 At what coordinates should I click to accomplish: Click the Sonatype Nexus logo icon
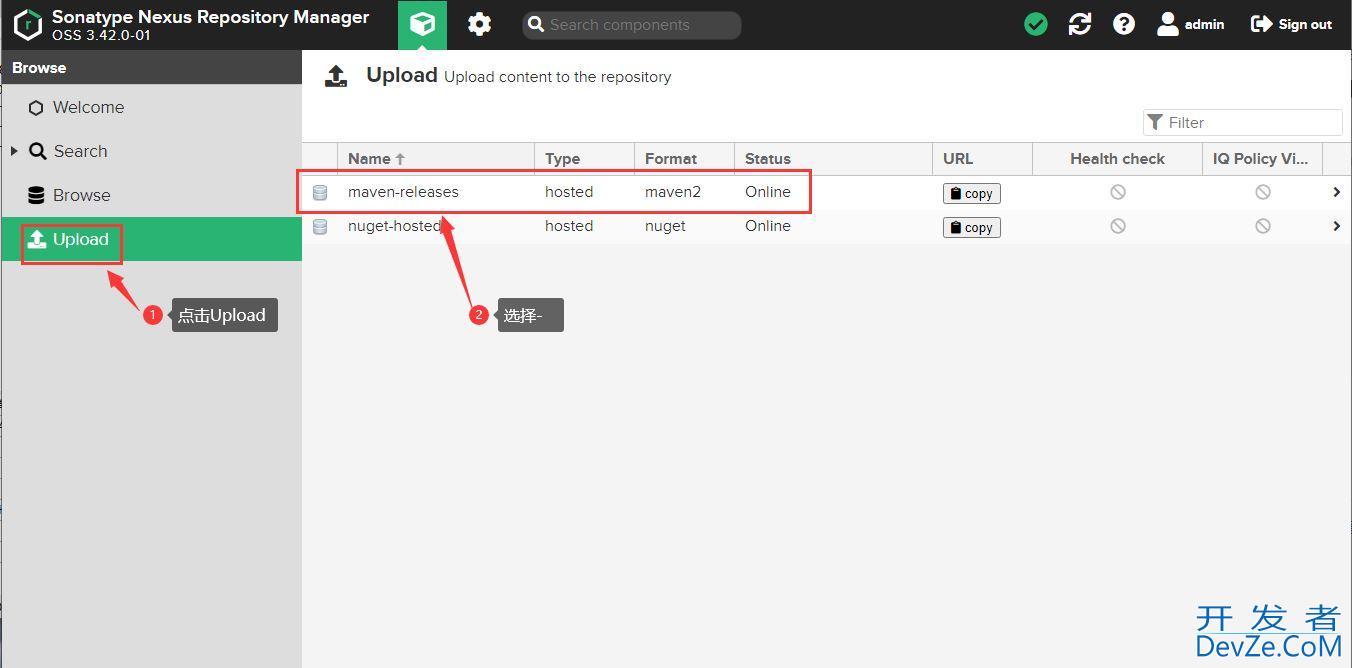27,25
